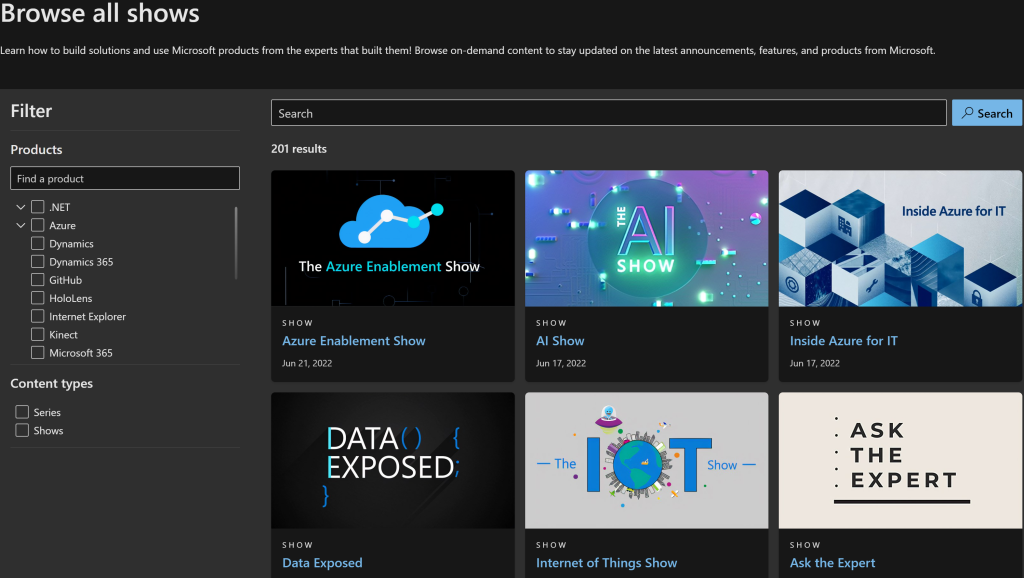1024x578 pixels.
Task: Toggle the HoloLens checkbox
Action: click(x=38, y=298)
